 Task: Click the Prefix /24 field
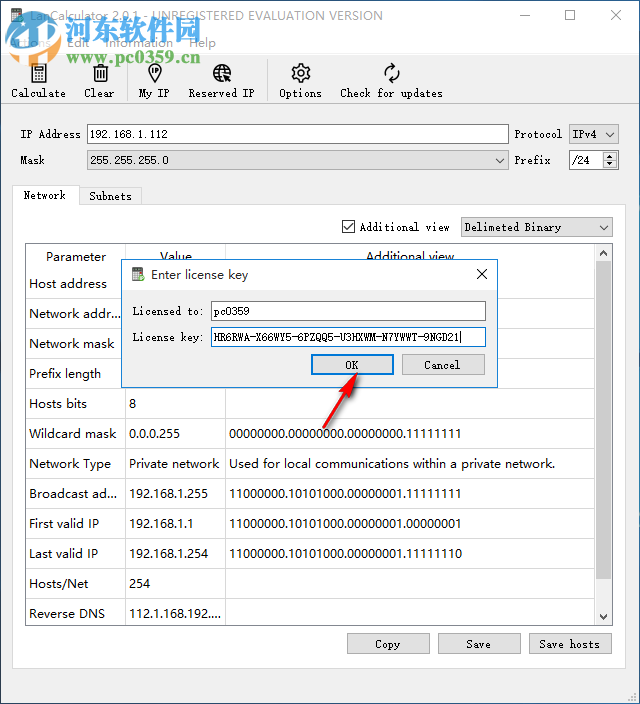pyautogui.click(x=586, y=160)
